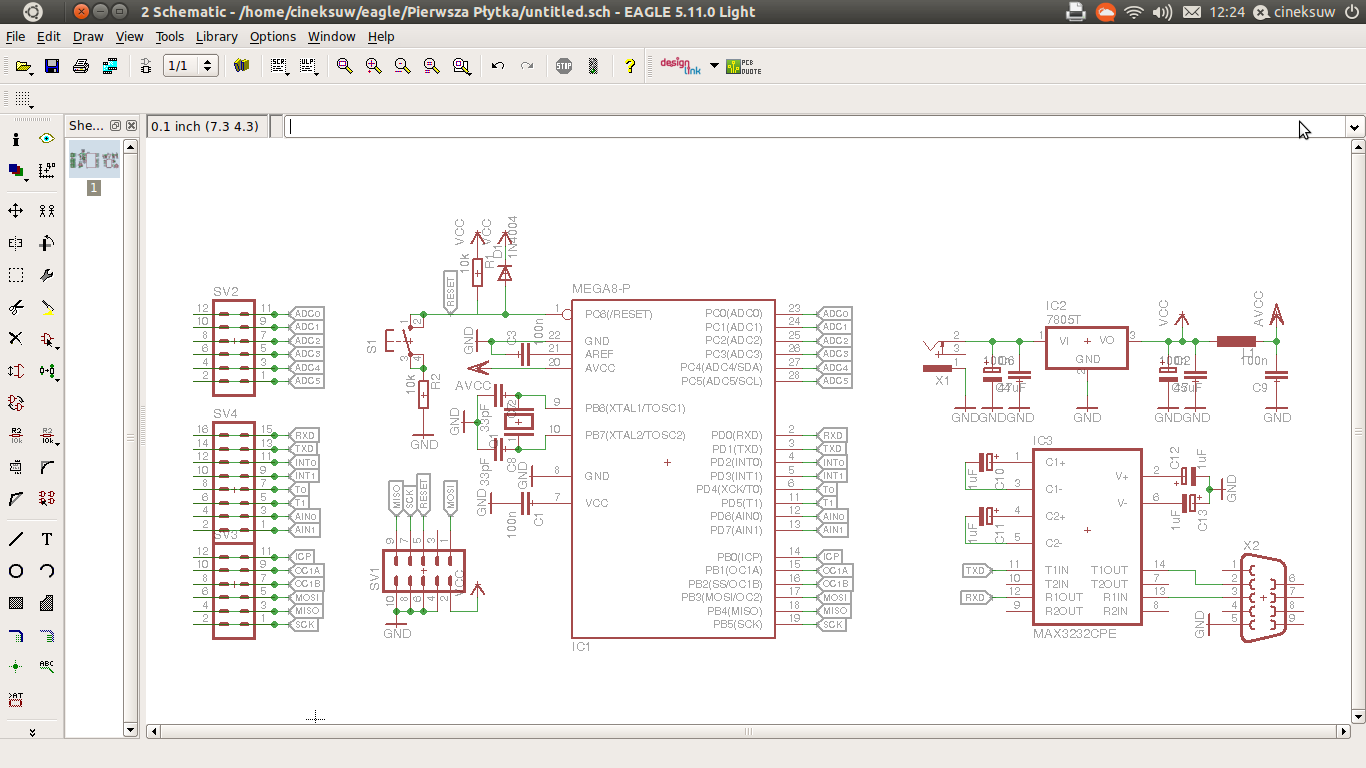Select the Polygon tool
This screenshot has width=1366, height=768.
(47, 603)
